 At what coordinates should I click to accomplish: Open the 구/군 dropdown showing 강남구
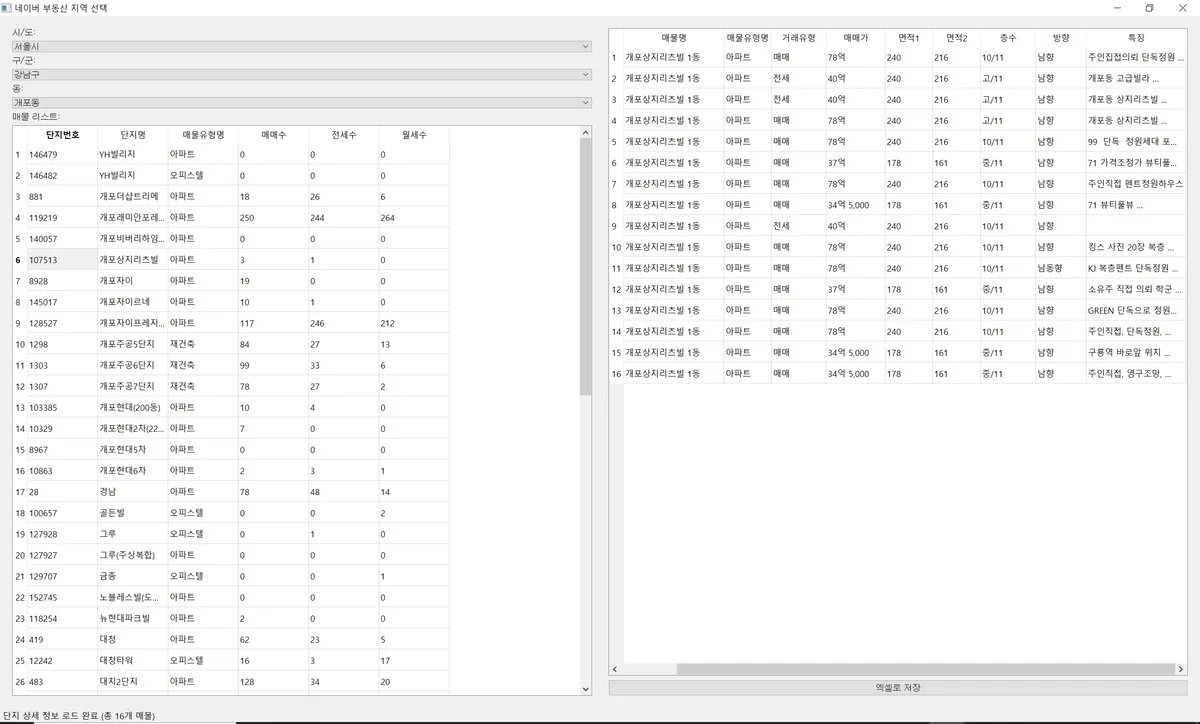302,74
